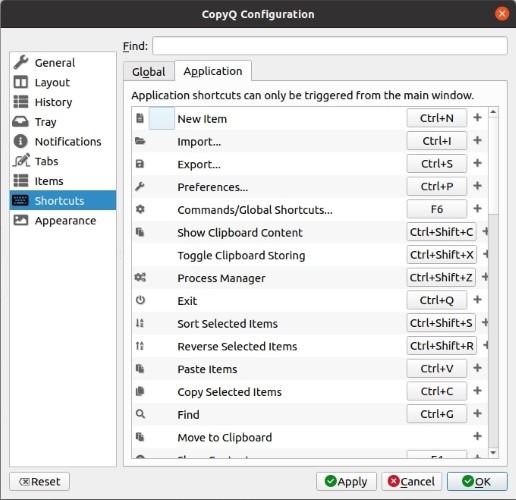Edit the Ctrl+Shift+X shortcut button

(x=442, y=255)
